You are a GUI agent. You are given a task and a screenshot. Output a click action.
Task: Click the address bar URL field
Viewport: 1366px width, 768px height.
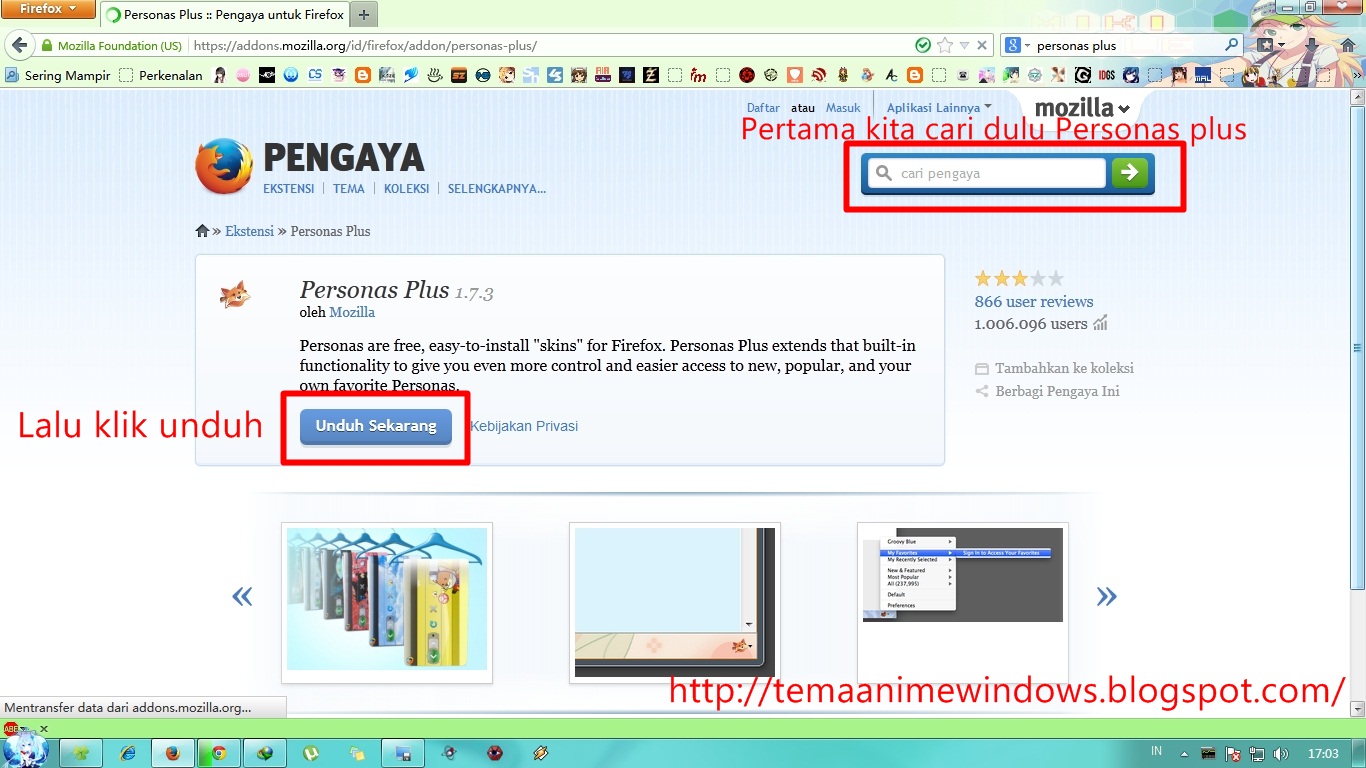[550, 45]
